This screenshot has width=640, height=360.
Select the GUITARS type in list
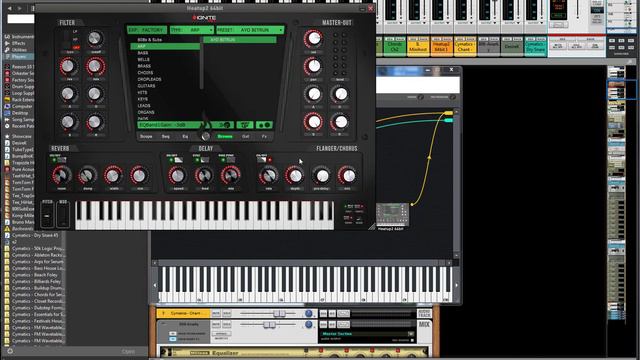pos(147,86)
